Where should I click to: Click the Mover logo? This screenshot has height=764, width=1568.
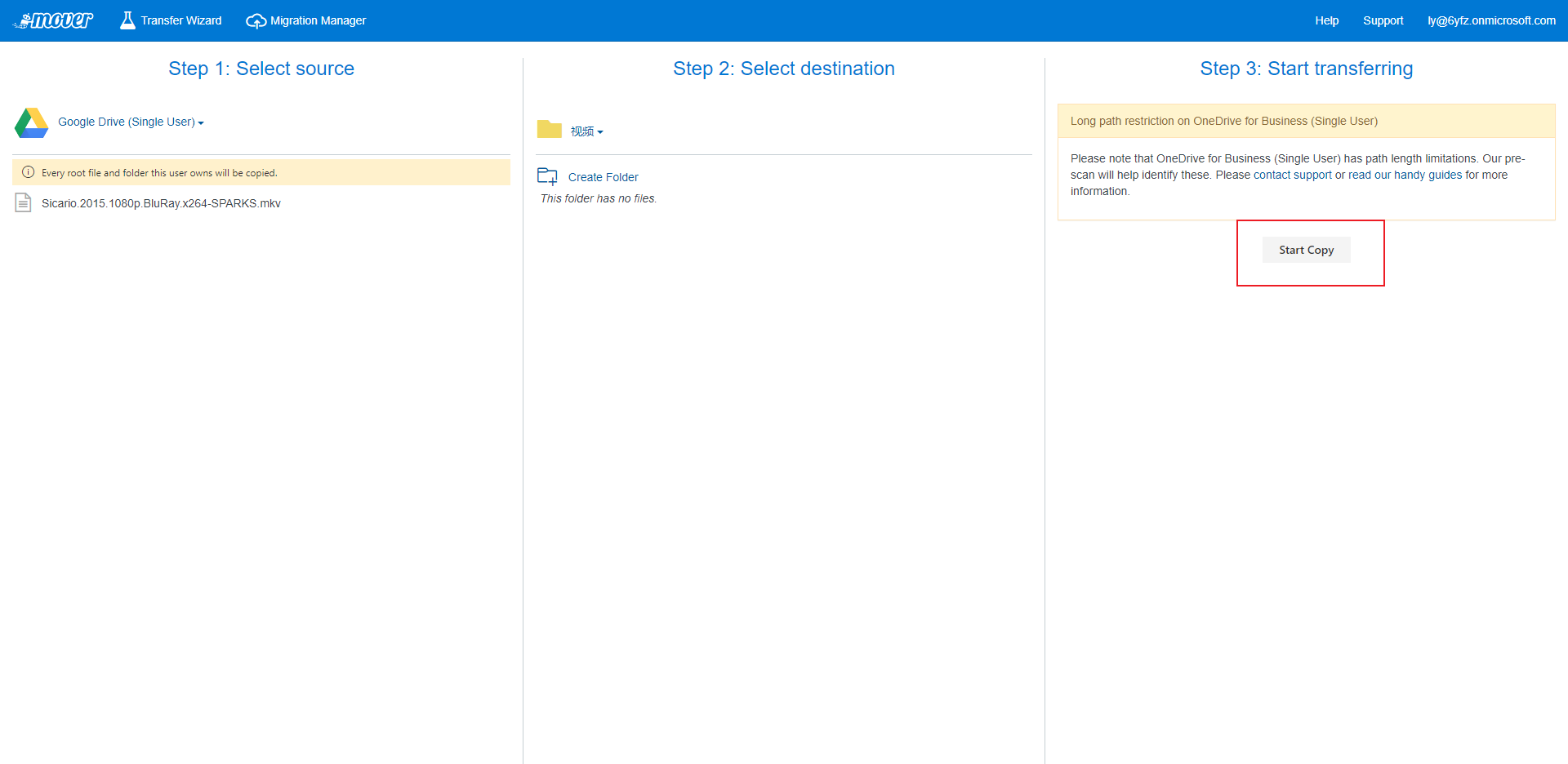click(x=54, y=20)
